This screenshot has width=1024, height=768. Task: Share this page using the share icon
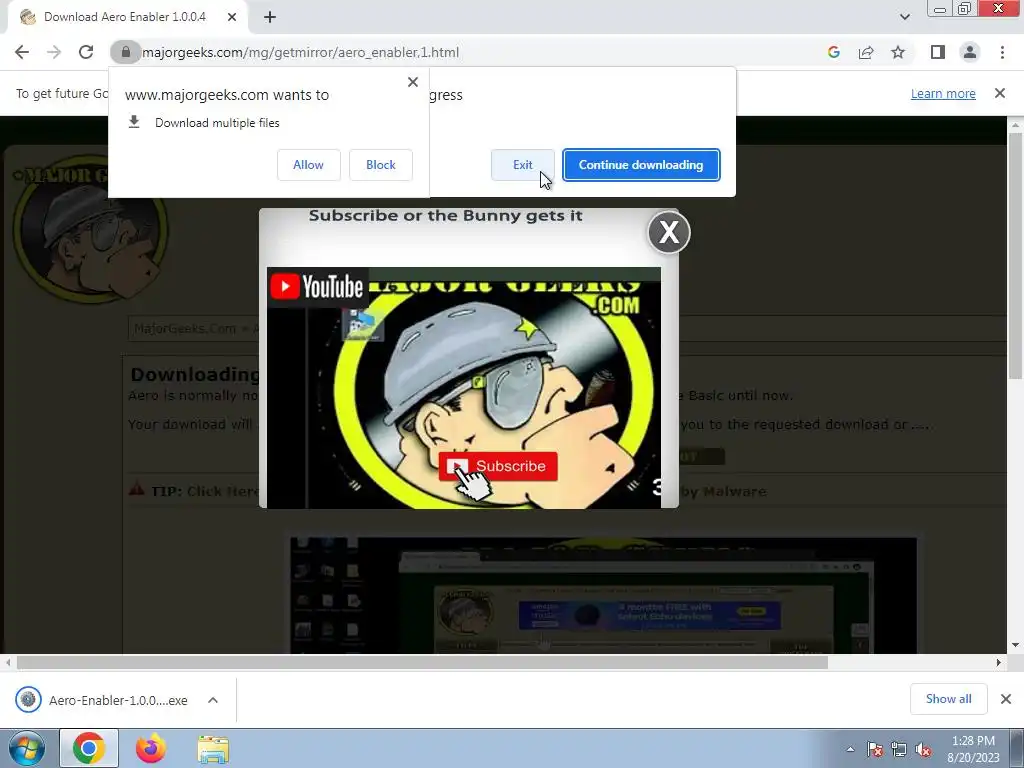pos(866,52)
